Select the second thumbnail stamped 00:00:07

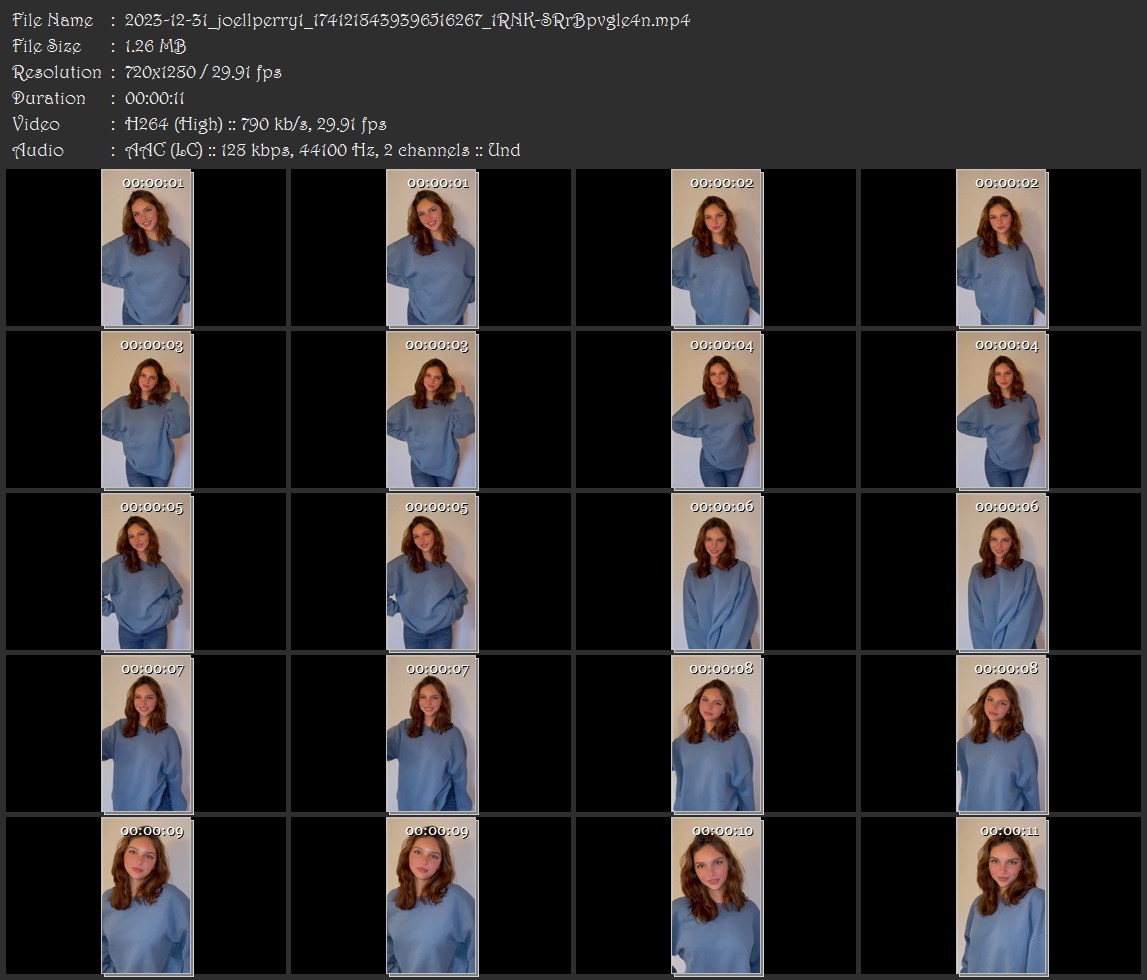432,734
